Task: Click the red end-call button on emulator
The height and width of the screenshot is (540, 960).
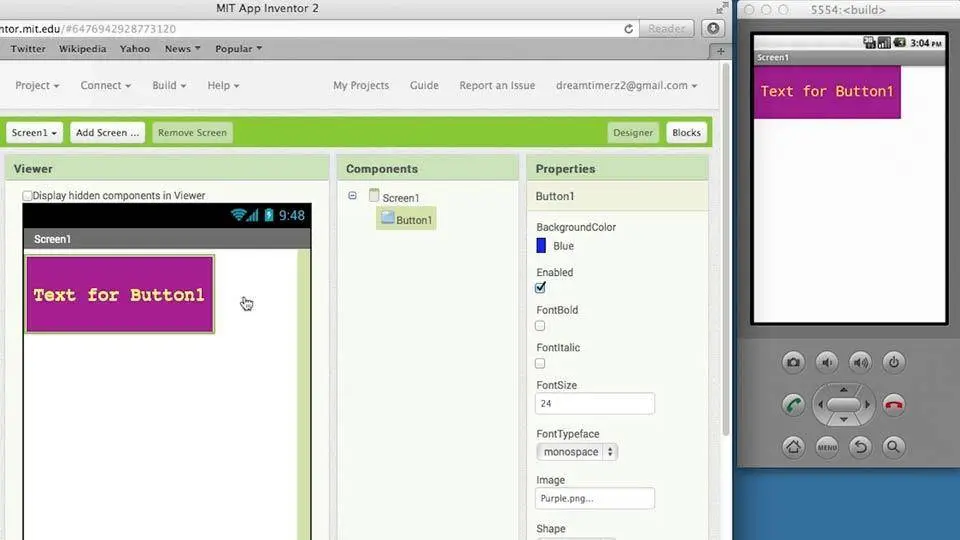Action: [x=894, y=405]
